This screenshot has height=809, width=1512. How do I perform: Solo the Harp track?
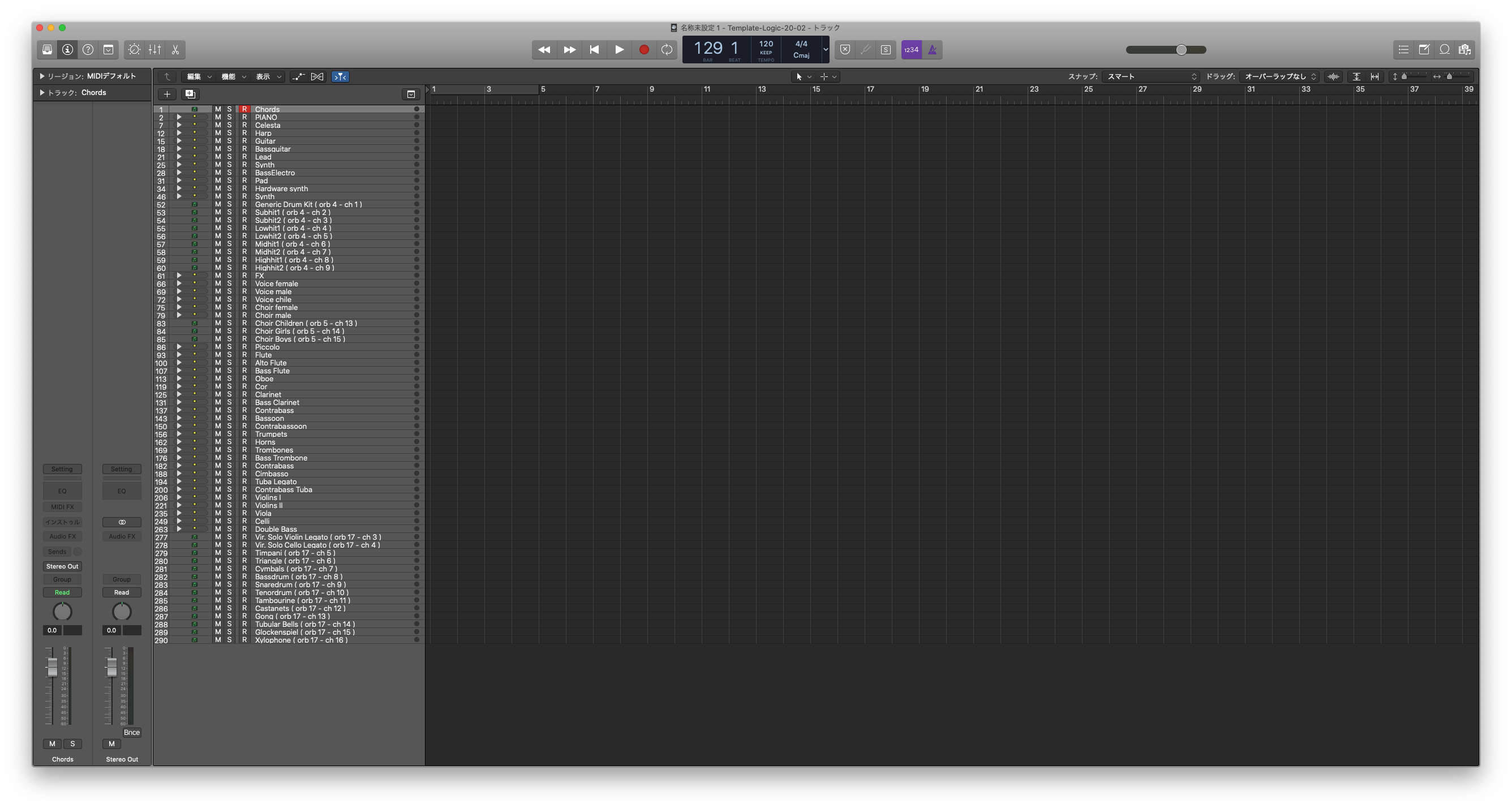click(230, 133)
